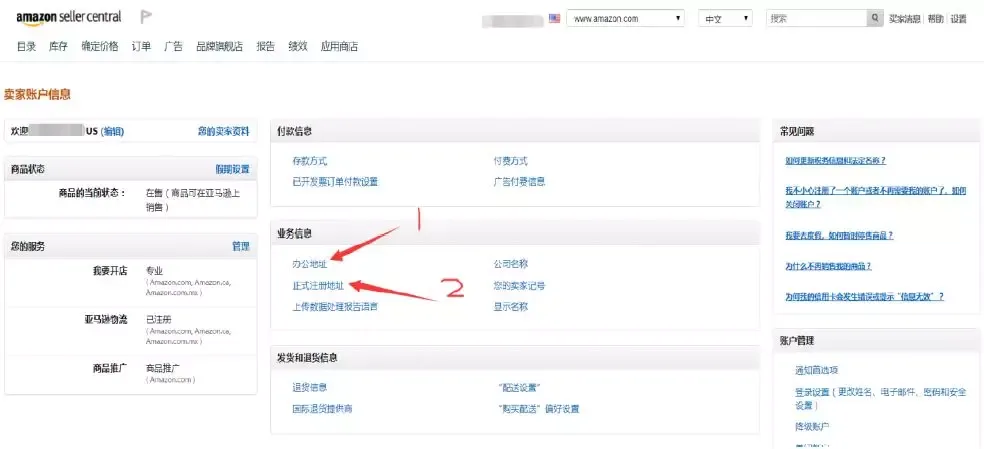Select the 品牌旗舰店 menu item
This screenshot has height=449, width=984.
click(x=219, y=46)
